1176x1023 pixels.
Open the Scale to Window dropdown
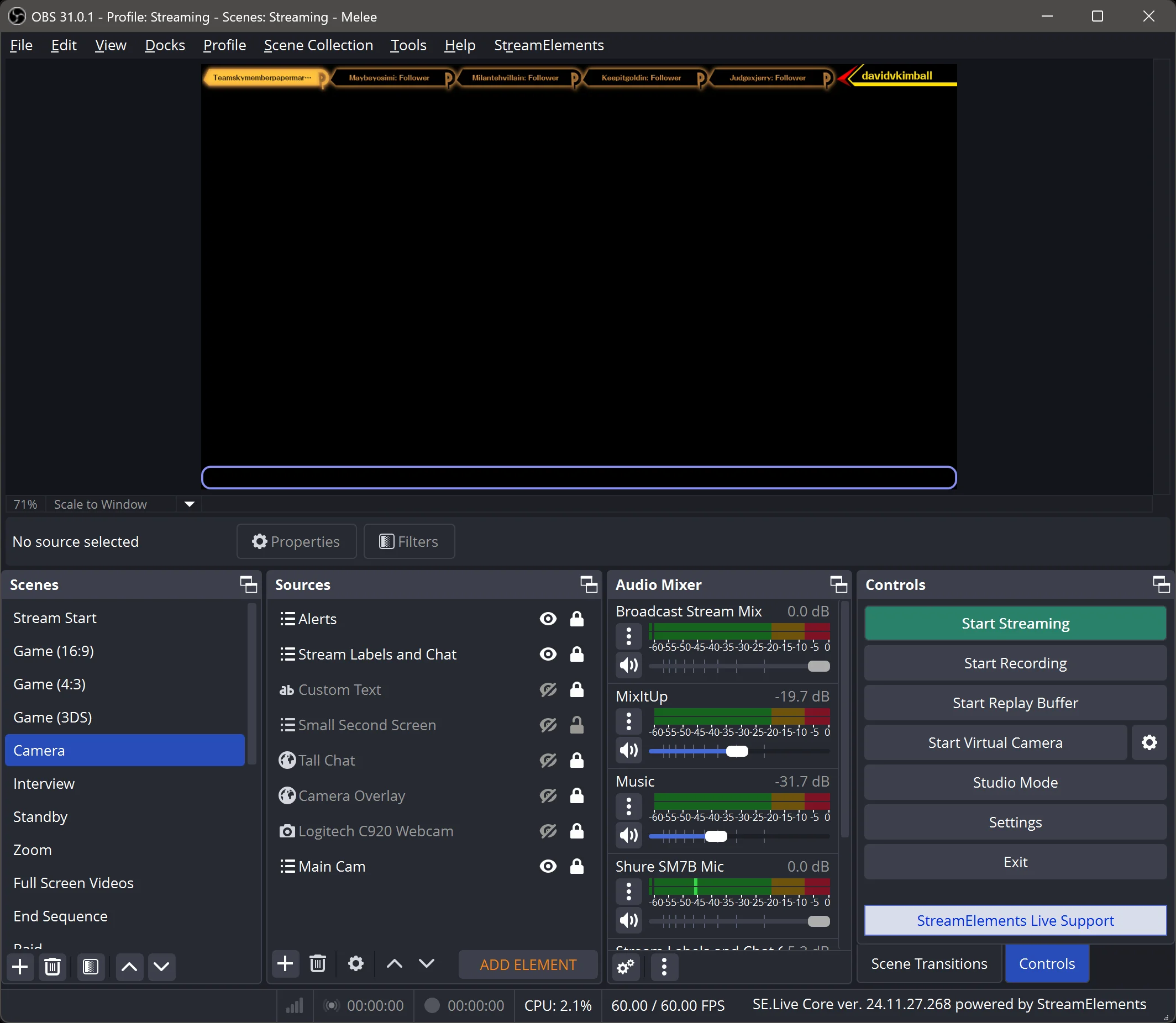pyautogui.click(x=188, y=504)
